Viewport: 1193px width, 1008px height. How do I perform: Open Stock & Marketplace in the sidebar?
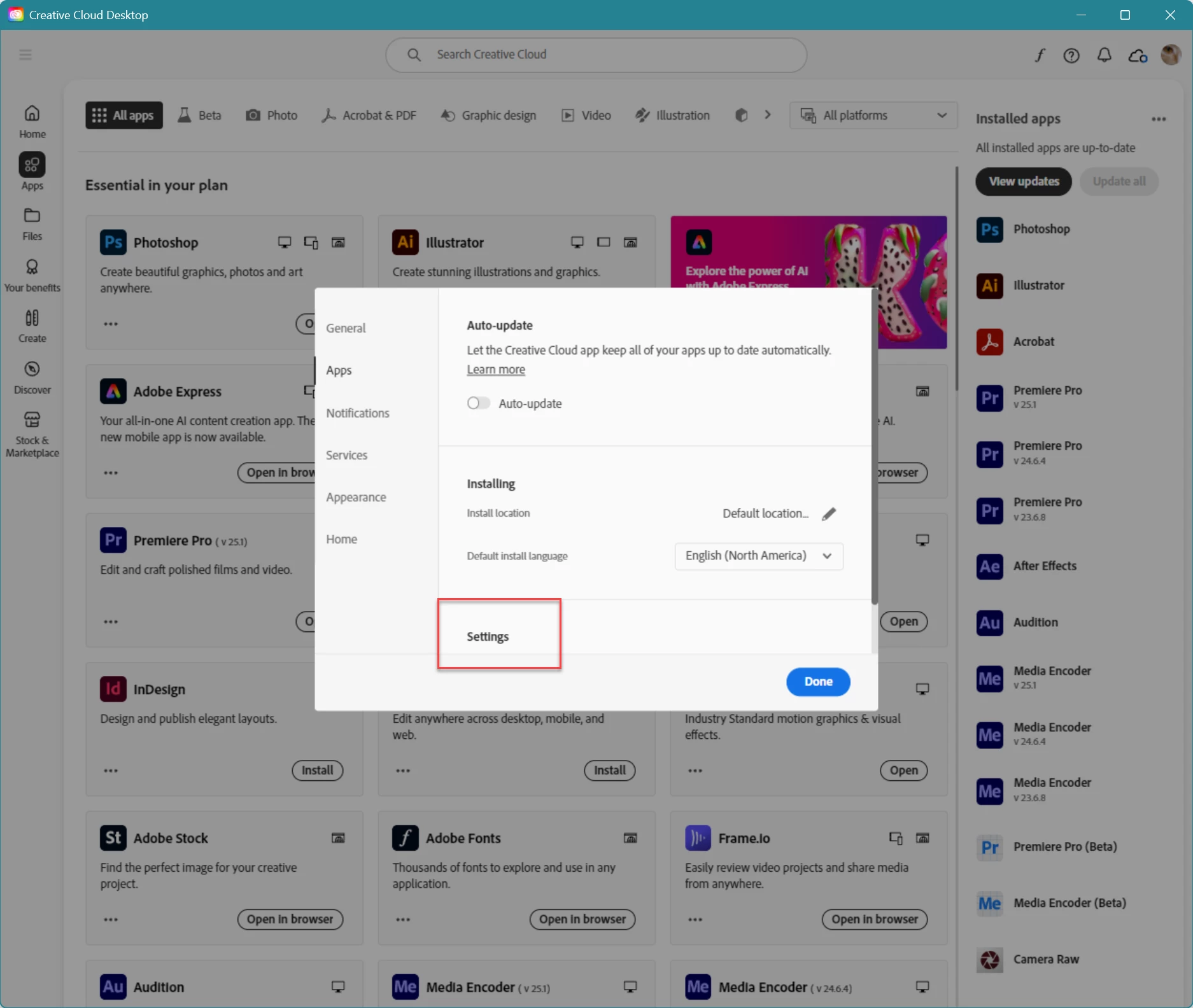coord(32,435)
